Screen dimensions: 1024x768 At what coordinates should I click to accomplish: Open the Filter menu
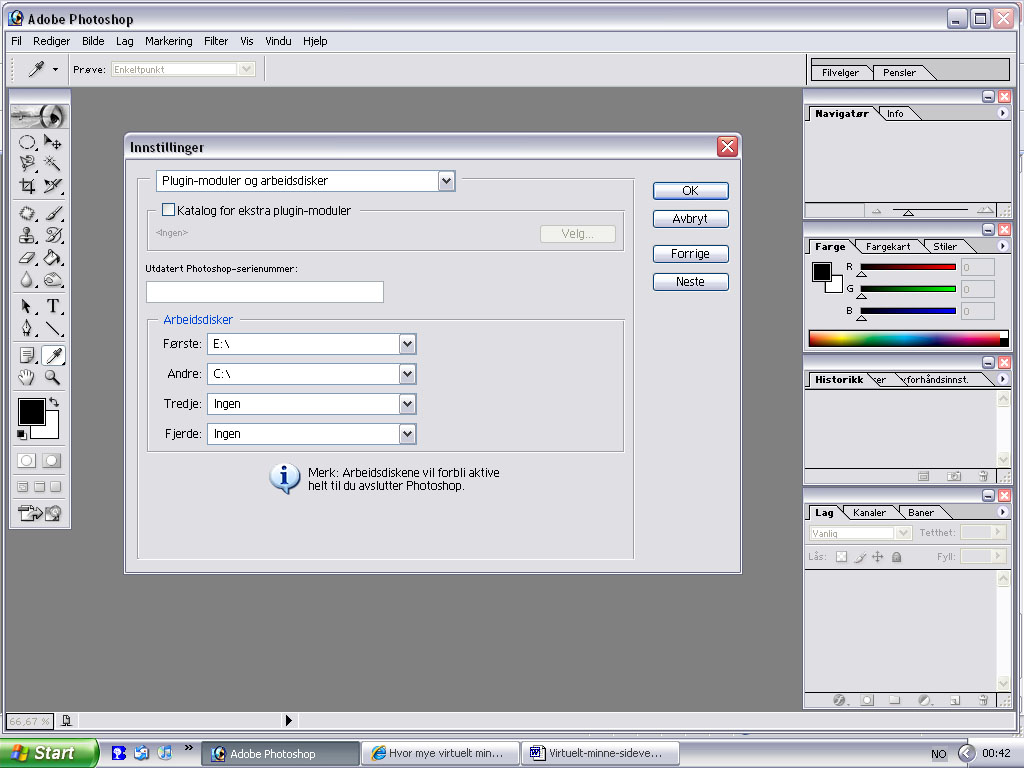(x=216, y=41)
